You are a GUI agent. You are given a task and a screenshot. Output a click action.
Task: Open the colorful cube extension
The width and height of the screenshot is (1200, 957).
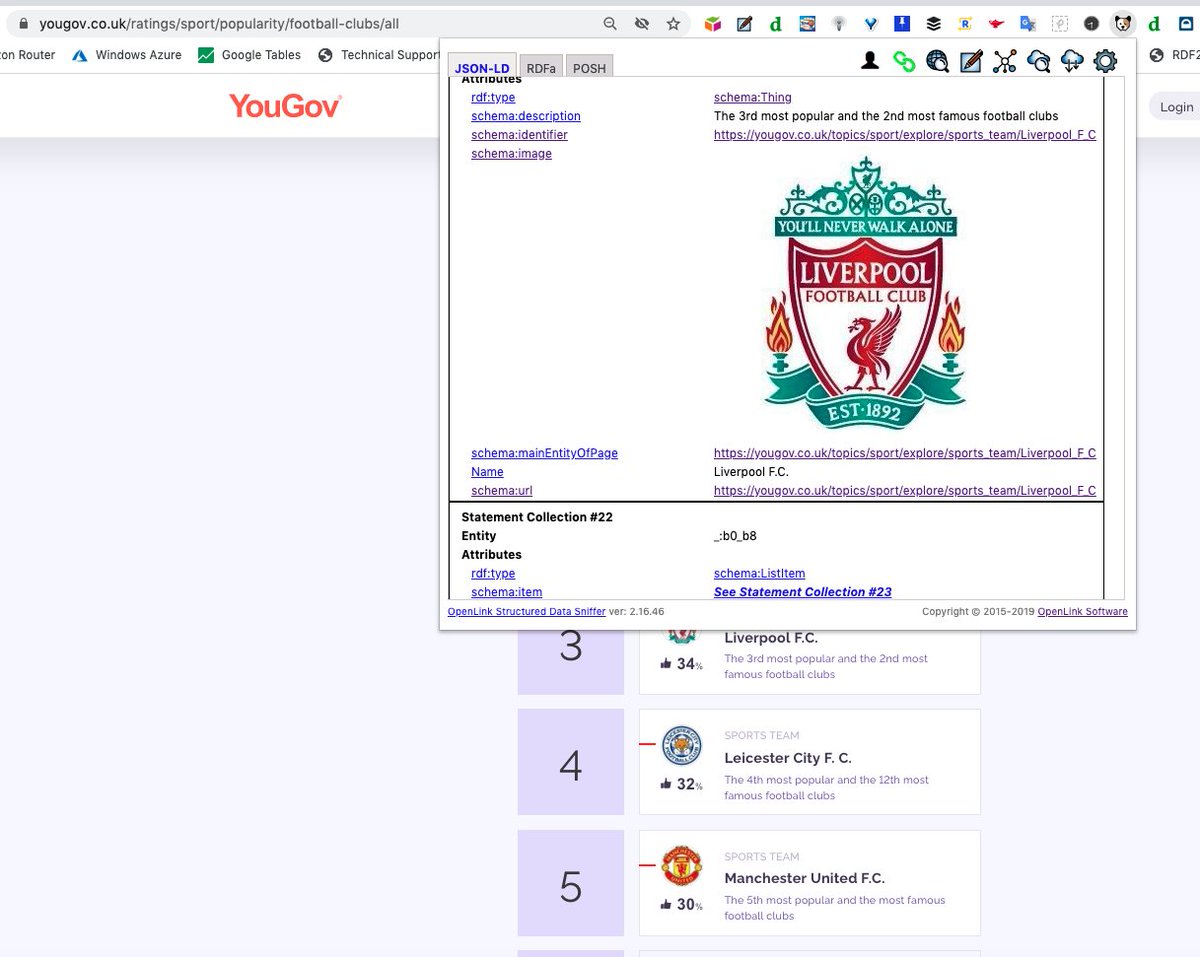tap(712, 23)
